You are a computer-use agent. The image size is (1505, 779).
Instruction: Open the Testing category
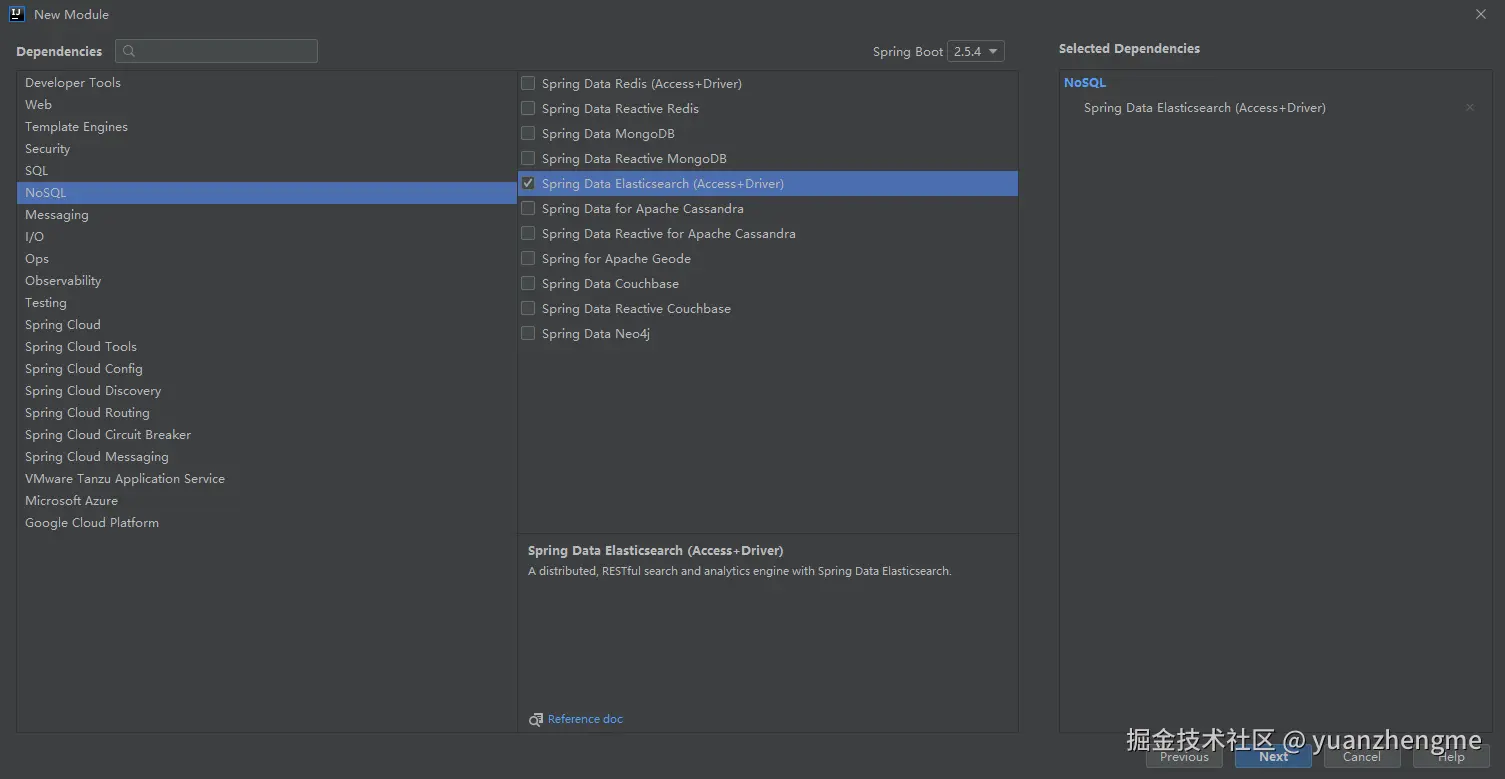(266, 303)
